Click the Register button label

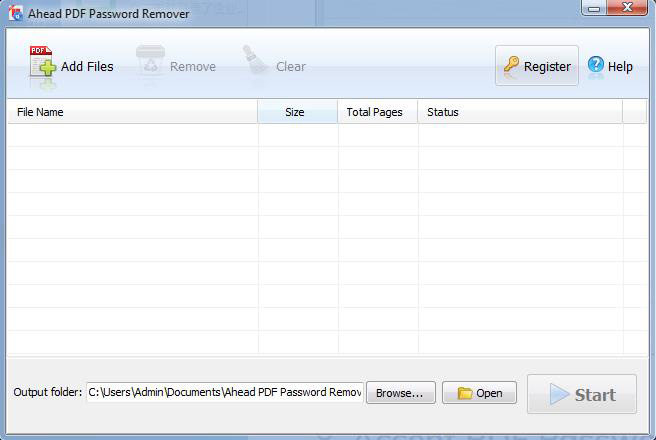(547, 67)
